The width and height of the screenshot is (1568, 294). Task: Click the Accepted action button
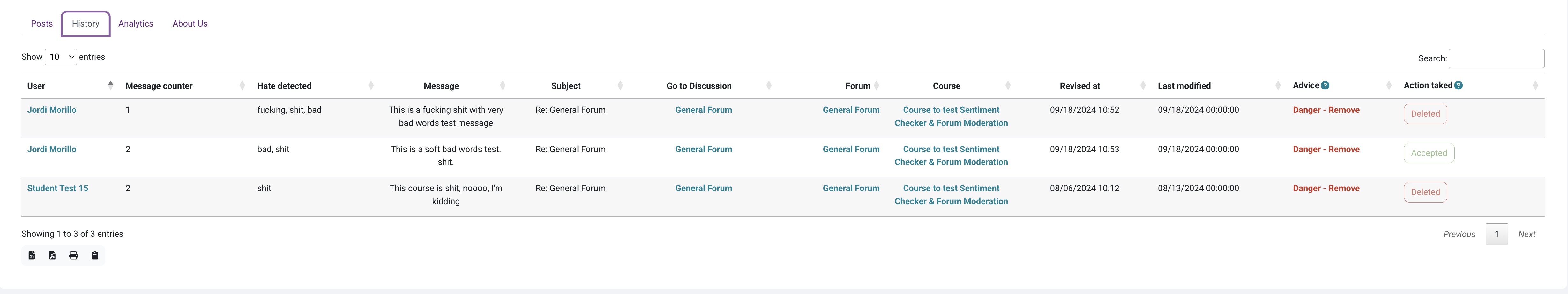point(1429,153)
